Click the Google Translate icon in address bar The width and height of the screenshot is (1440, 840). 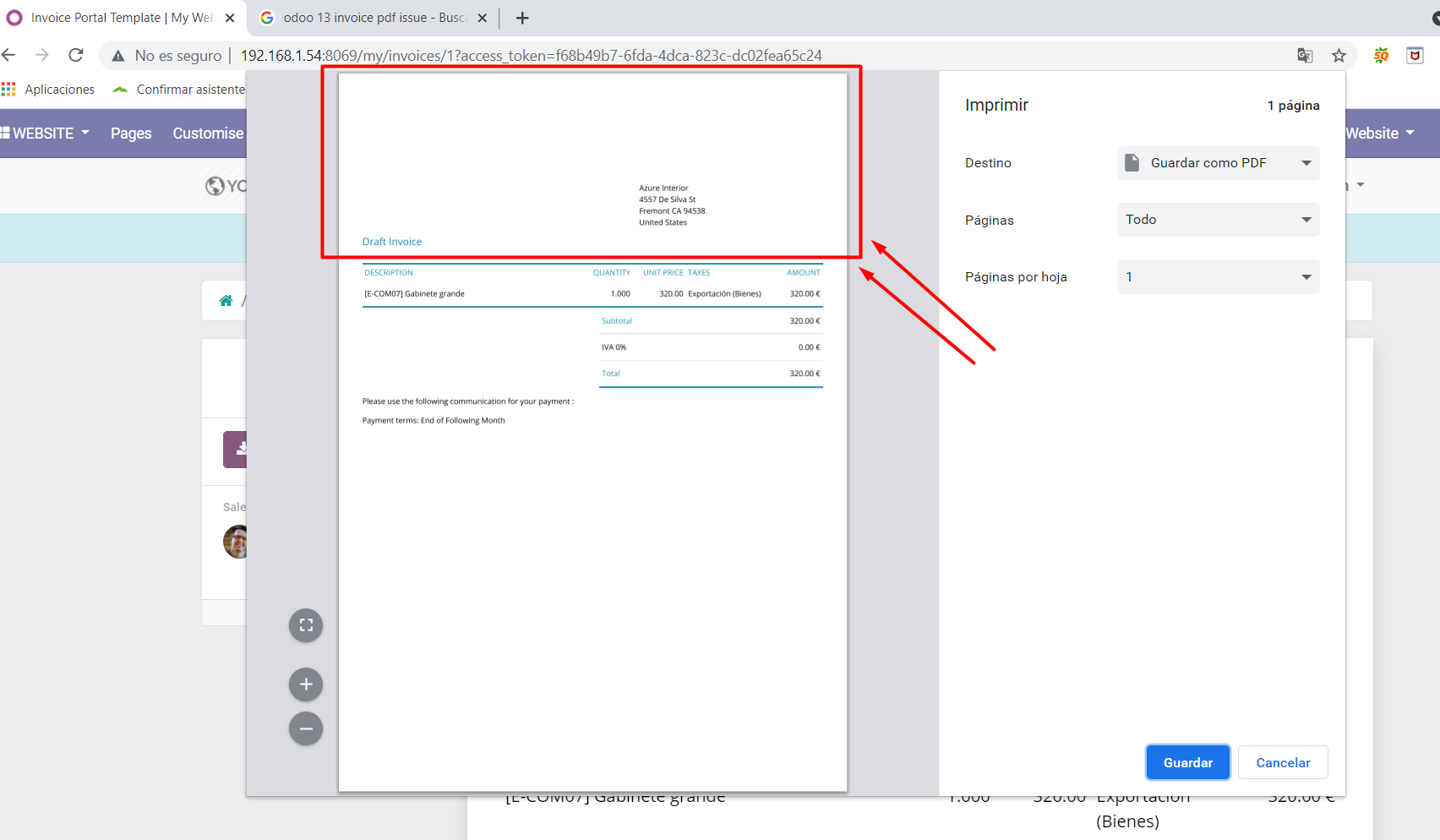point(1305,55)
